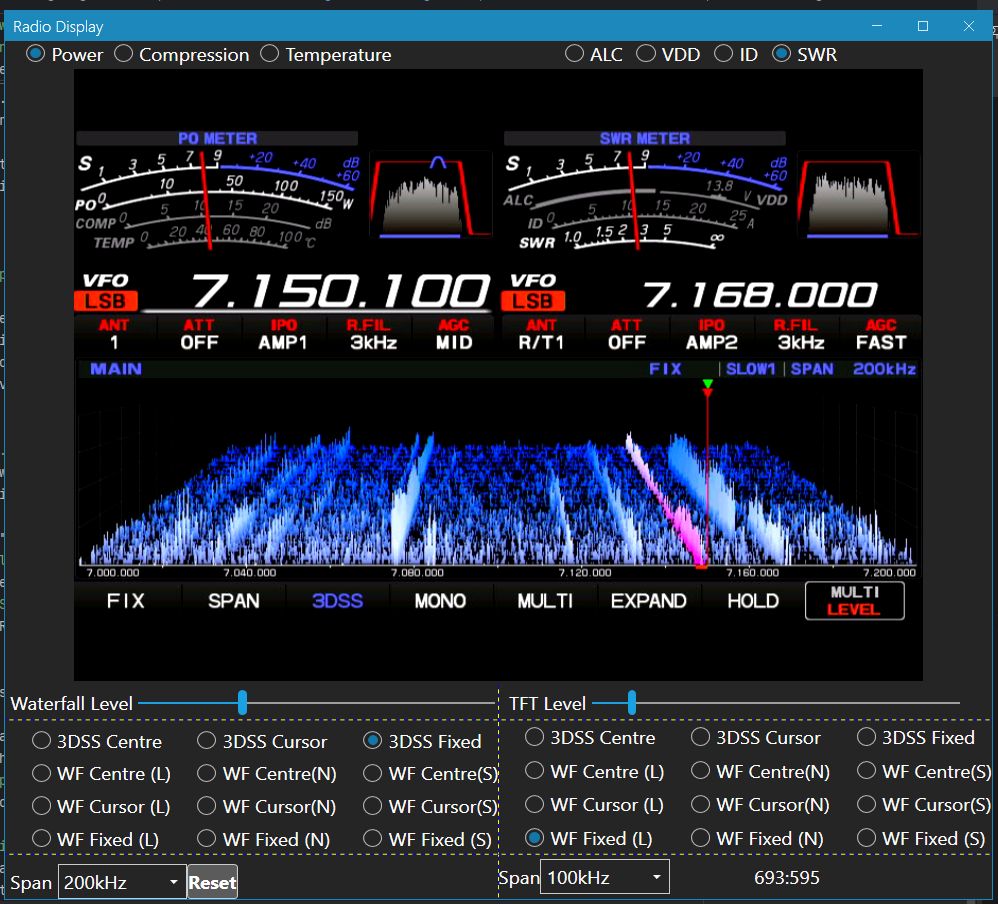Click the main VFO LSB mode indicator
Image resolution: width=998 pixels, height=904 pixels.
click(x=106, y=300)
